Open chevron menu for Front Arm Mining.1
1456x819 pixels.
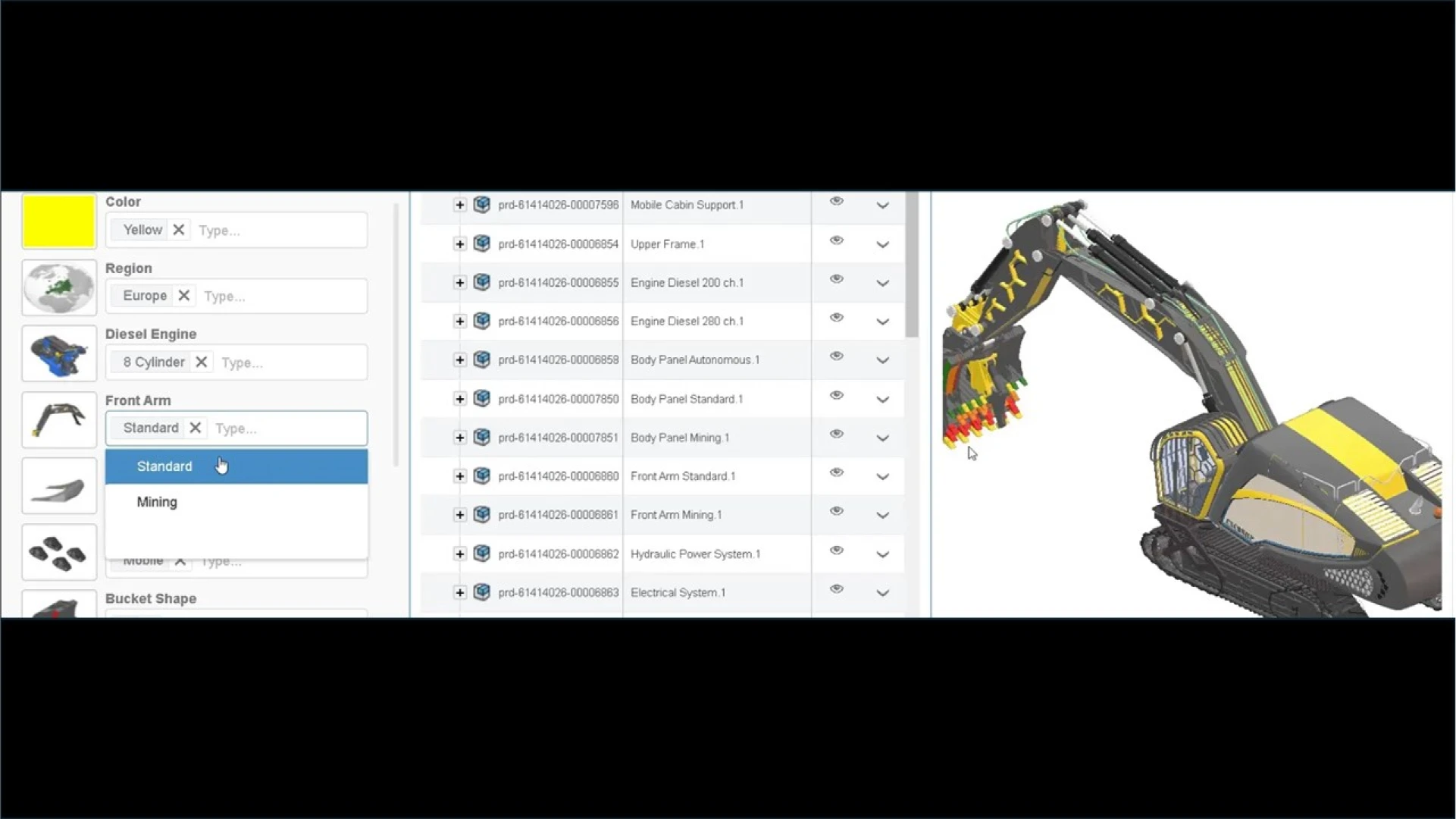tap(883, 516)
